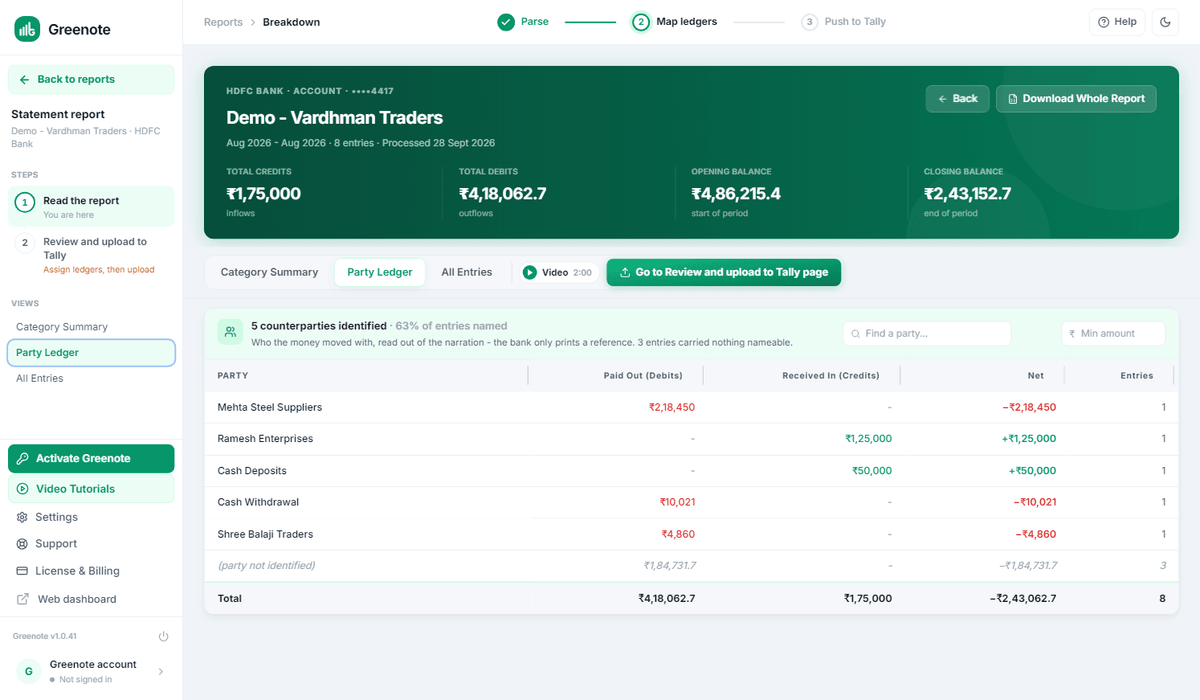Click the power icon beside Greenote v1.0.41
Viewport: 1200px width, 700px height.
164,637
